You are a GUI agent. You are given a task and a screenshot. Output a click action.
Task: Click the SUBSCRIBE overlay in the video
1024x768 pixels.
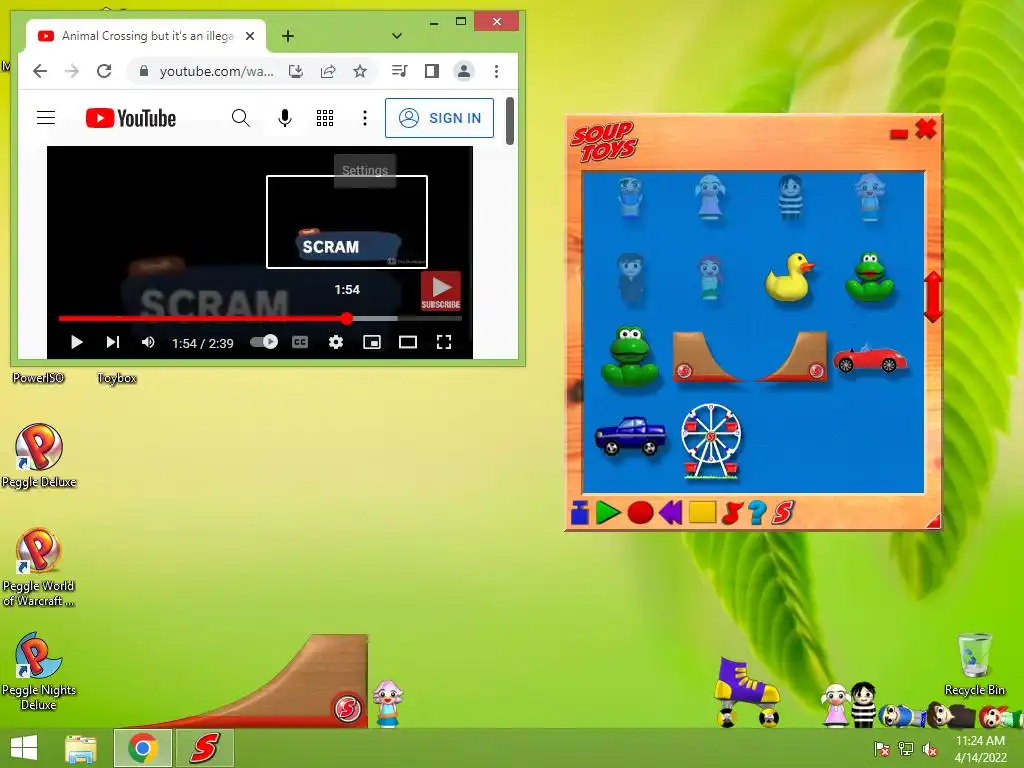point(441,291)
